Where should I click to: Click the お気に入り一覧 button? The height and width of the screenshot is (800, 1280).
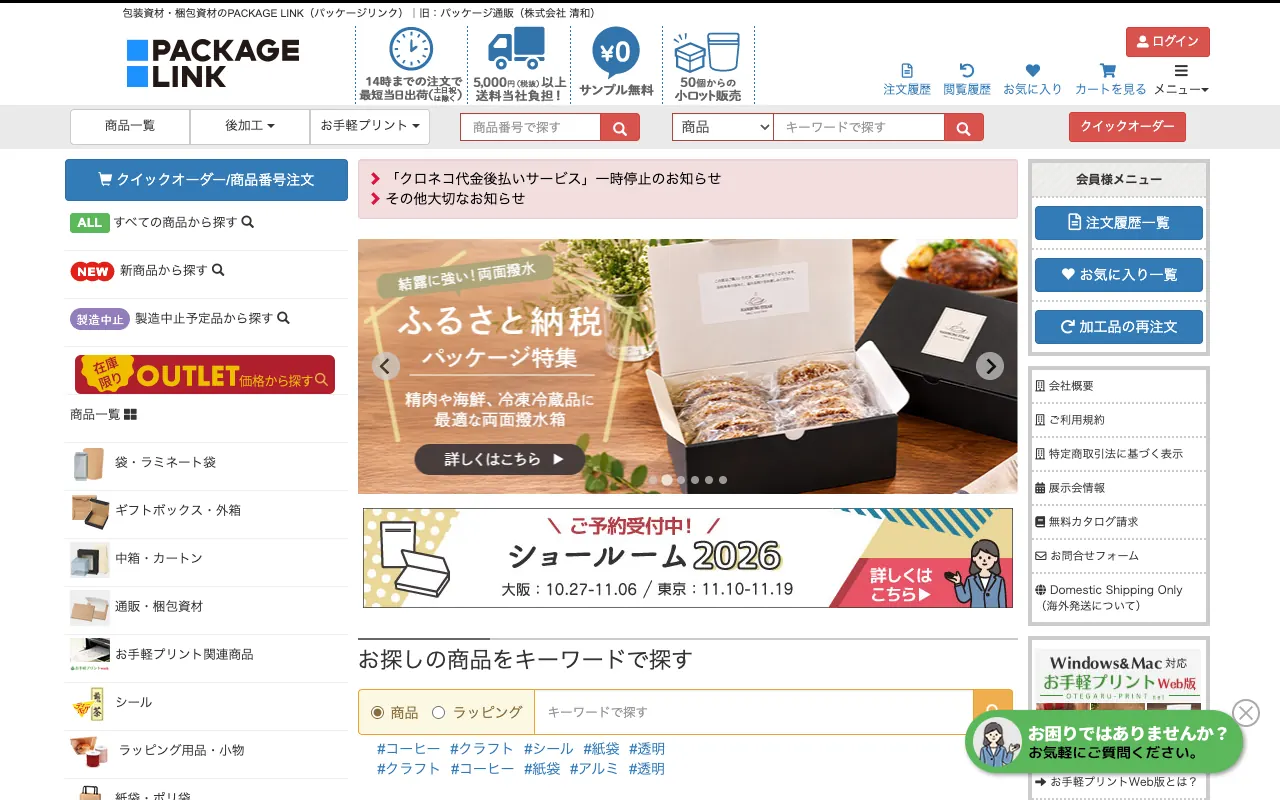(x=1119, y=275)
